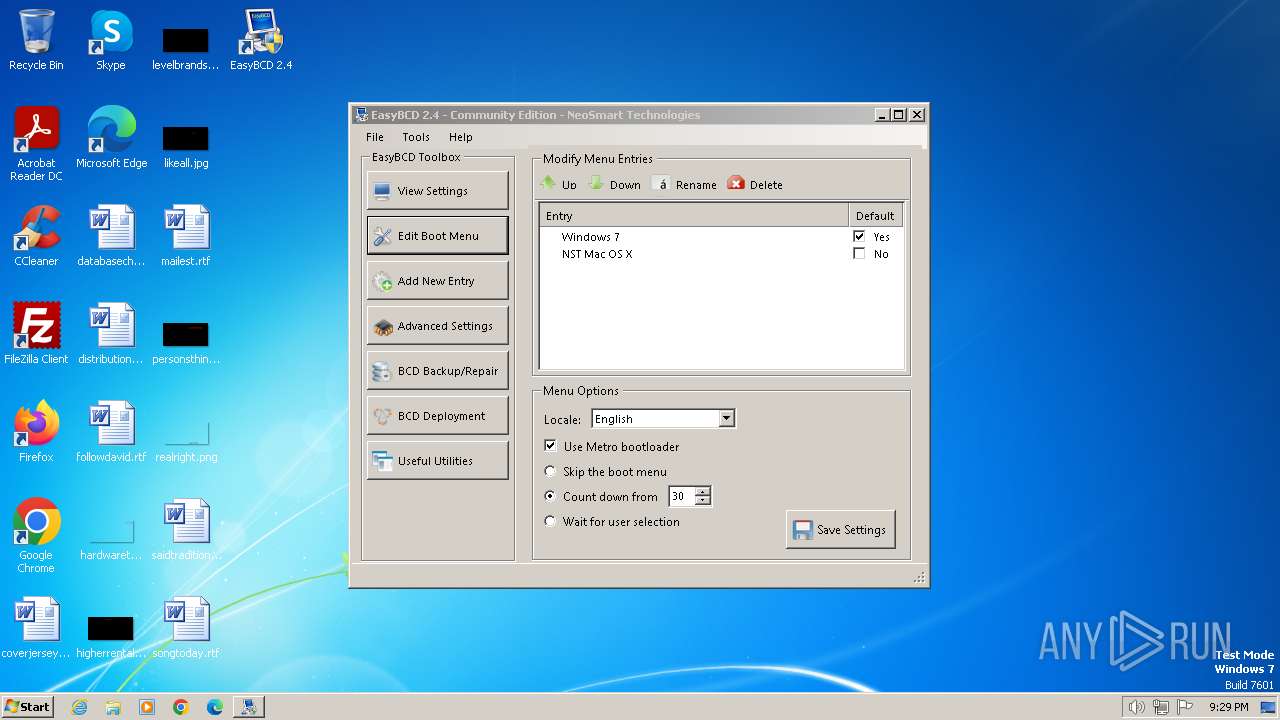Click the EasyBCD taskbar button
1280x720 pixels.
point(248,707)
